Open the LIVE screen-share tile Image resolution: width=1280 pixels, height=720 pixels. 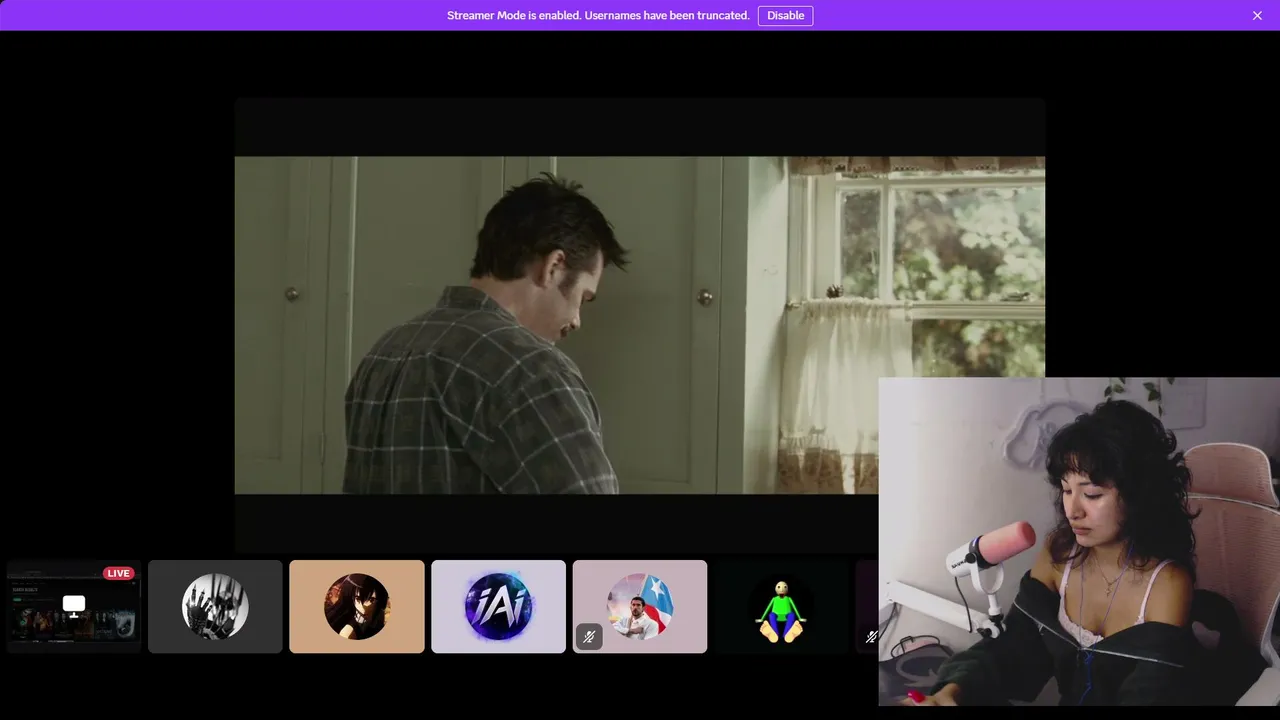(x=74, y=606)
